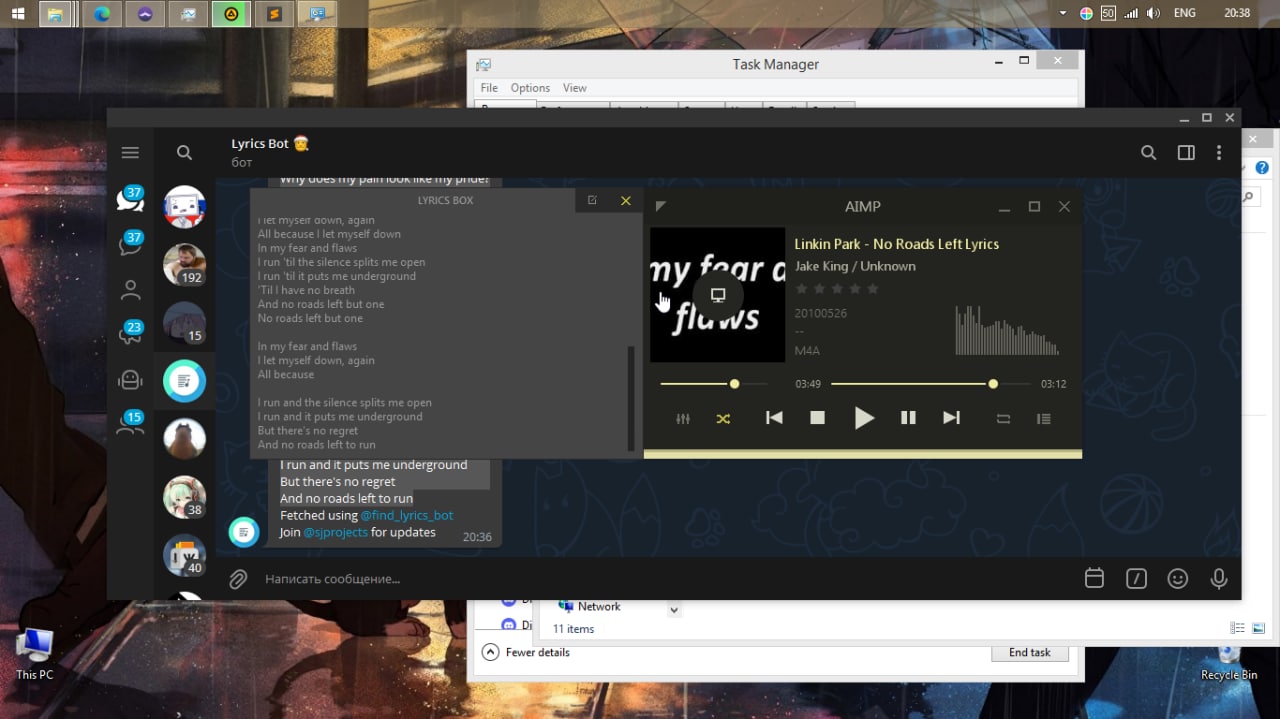This screenshot has height=719, width=1280.
Task: Toggle repeat mode in AIMP
Action: (x=1003, y=419)
